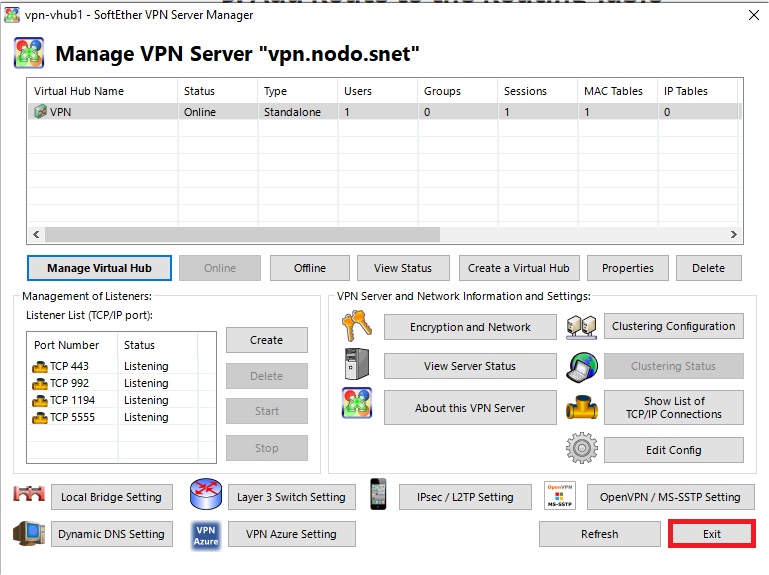The height and width of the screenshot is (575, 769).
Task: Click the VPN Azure blue icon
Action: click(x=206, y=536)
